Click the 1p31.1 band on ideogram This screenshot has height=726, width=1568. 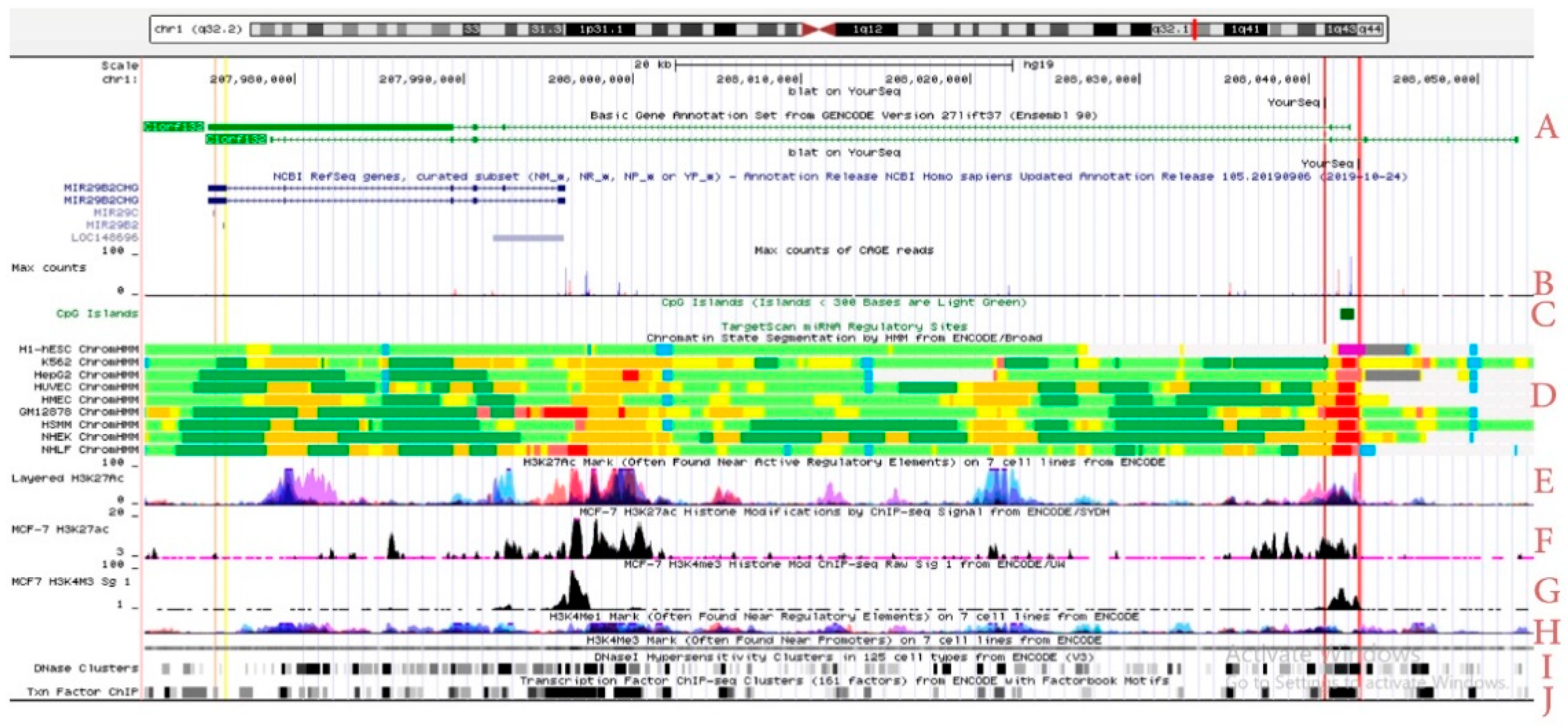point(601,29)
